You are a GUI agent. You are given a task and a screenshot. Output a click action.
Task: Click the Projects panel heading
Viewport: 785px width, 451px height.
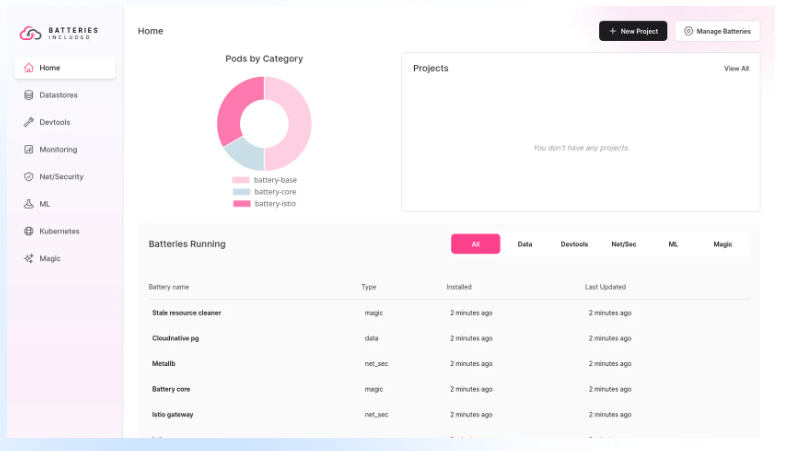point(431,68)
